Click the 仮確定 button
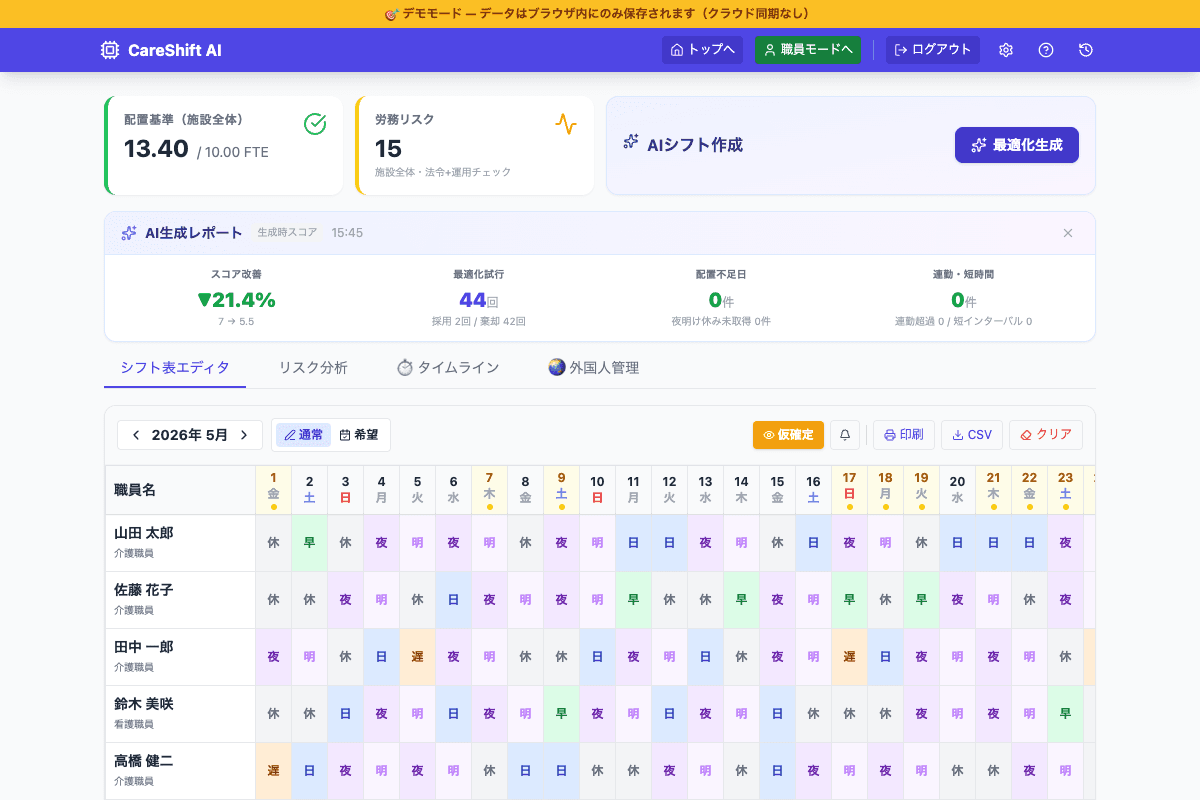This screenshot has height=800, width=1200. (x=788, y=435)
